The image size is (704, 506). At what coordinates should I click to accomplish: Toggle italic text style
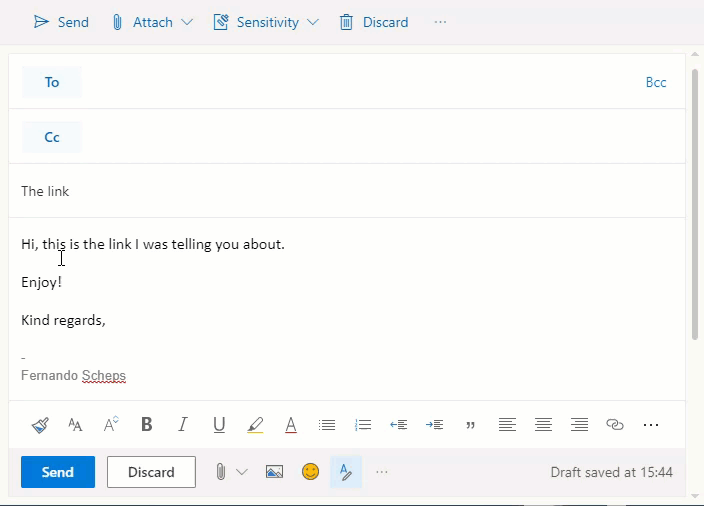183,425
